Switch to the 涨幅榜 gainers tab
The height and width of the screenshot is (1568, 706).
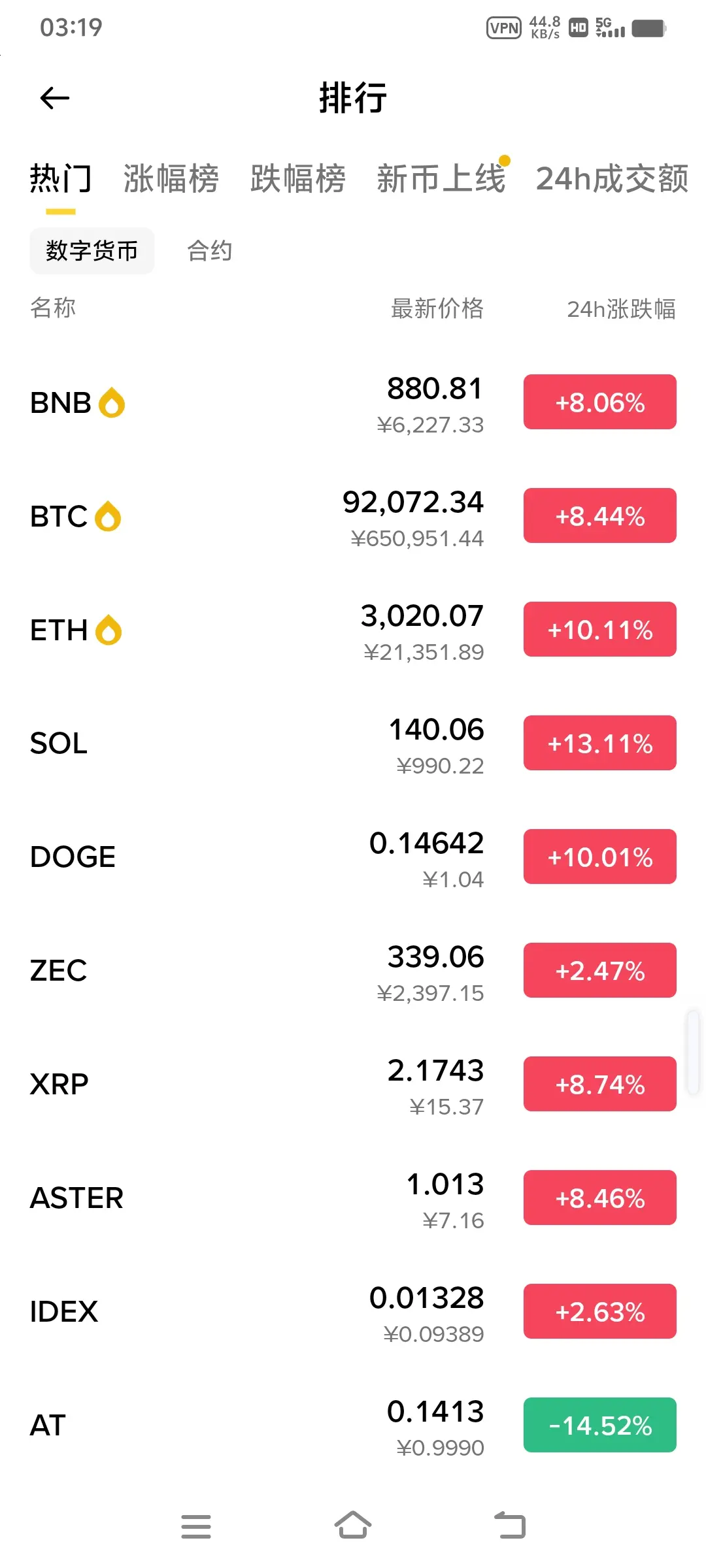click(171, 179)
